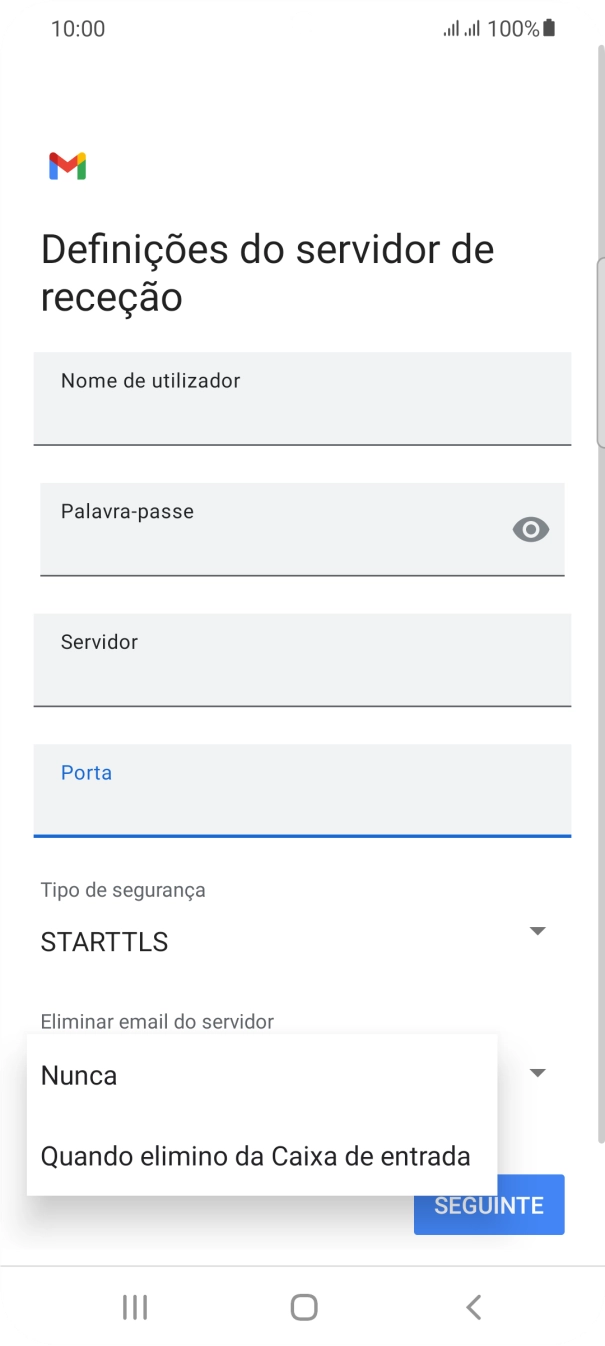Viewport: 605px width, 1346px height.
Task: Tap the Recents button in navigation bar
Action: click(134, 1306)
